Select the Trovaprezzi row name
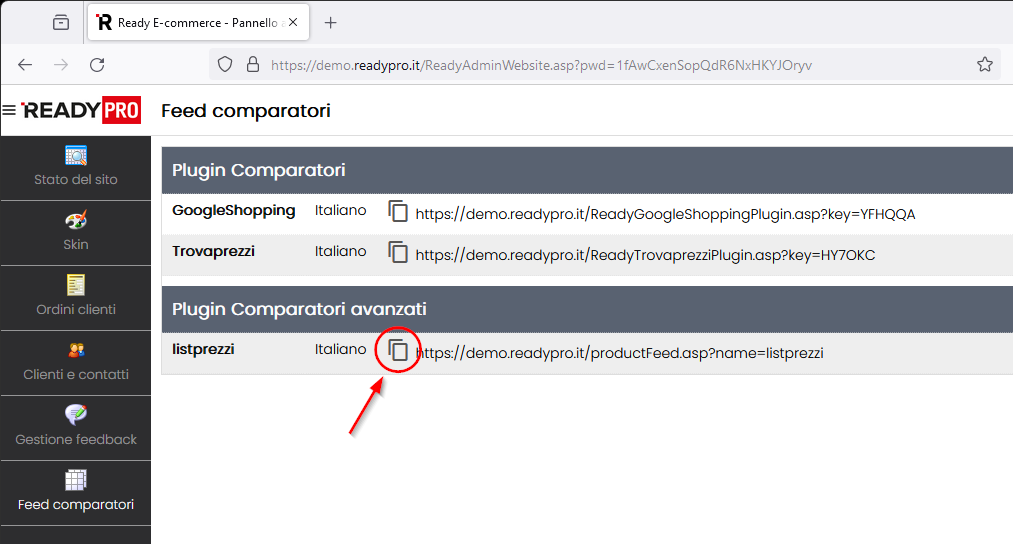This screenshot has height=544, width=1013. coord(213,251)
